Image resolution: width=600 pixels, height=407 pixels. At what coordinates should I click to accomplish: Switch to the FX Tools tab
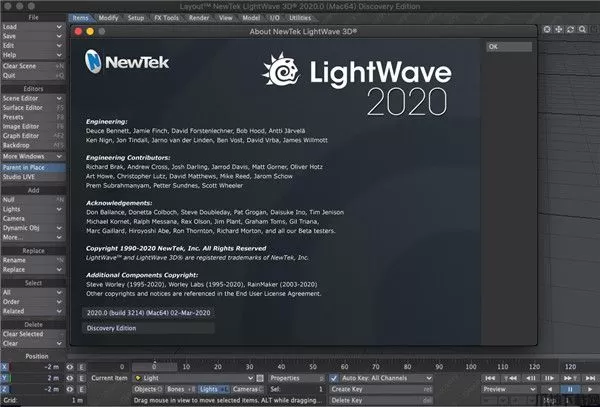point(166,18)
